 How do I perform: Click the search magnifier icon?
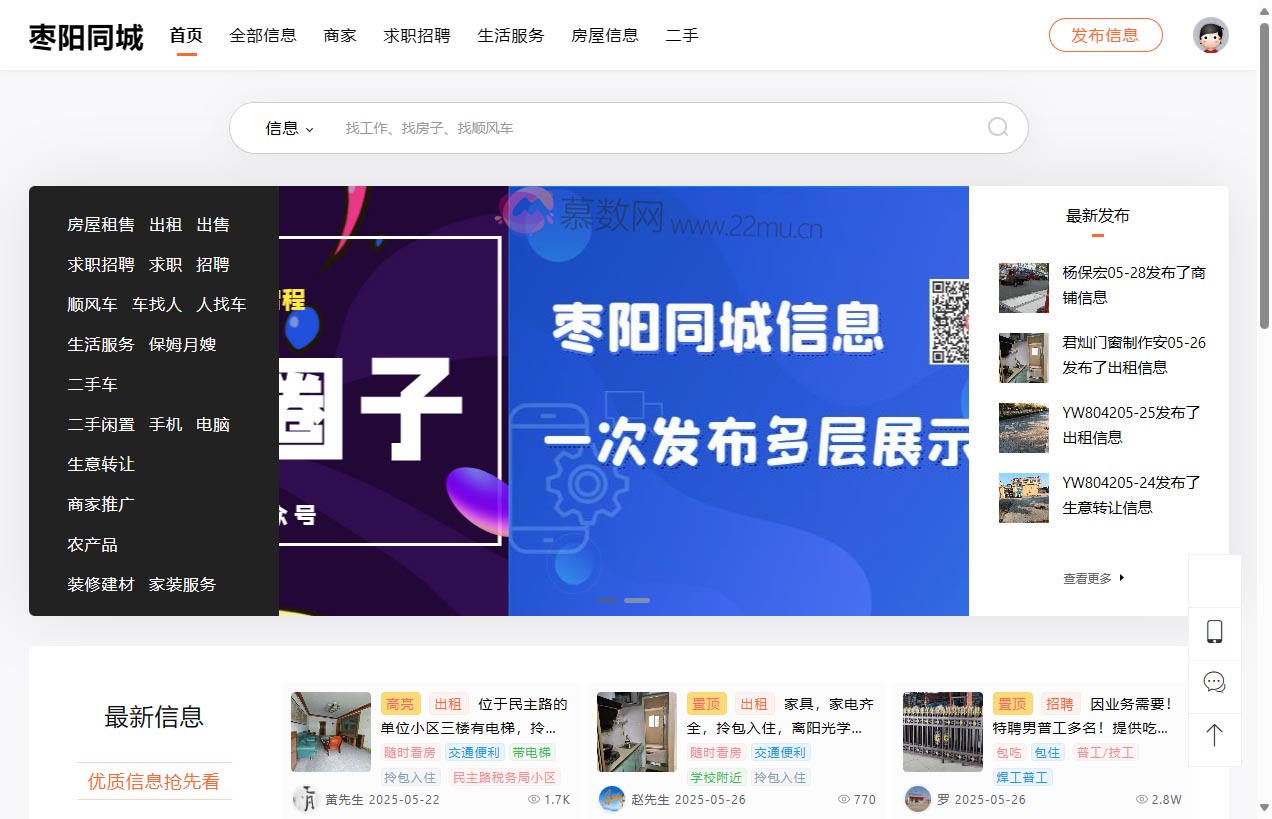point(996,128)
